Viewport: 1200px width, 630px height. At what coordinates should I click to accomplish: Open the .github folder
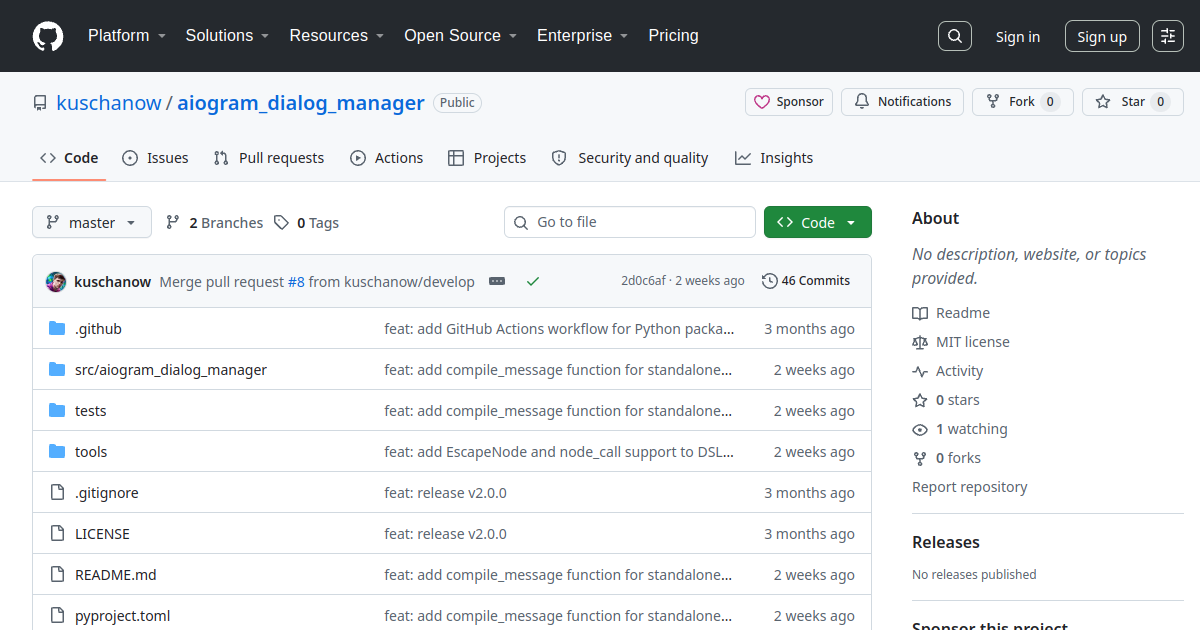tap(98, 329)
